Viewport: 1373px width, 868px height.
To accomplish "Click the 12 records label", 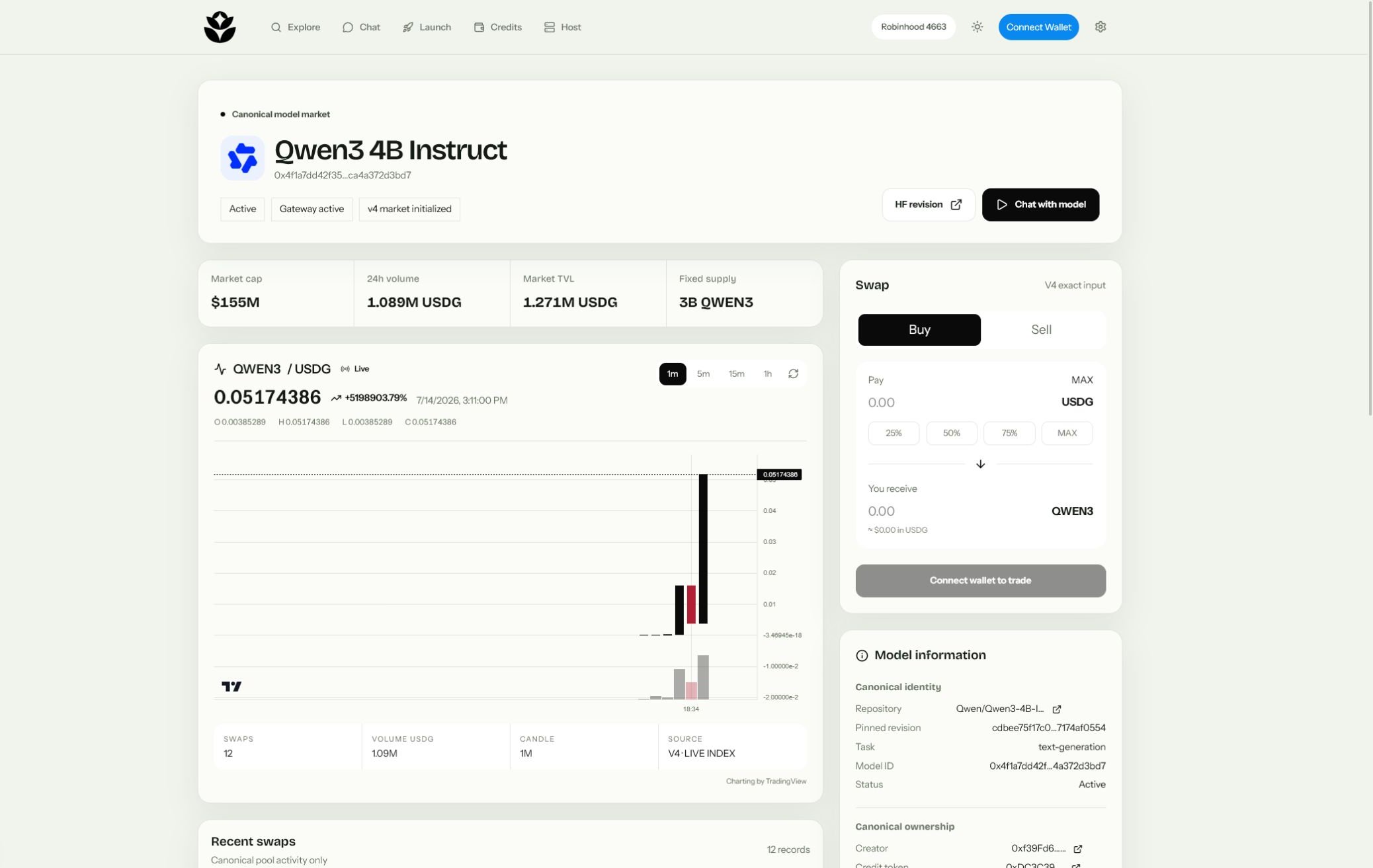I will (x=788, y=850).
